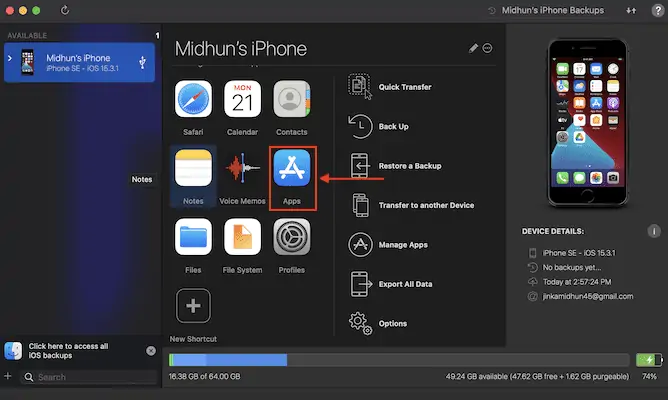Click the Search field in sidebar
Viewport: 668px width, 400px height.
(x=90, y=377)
